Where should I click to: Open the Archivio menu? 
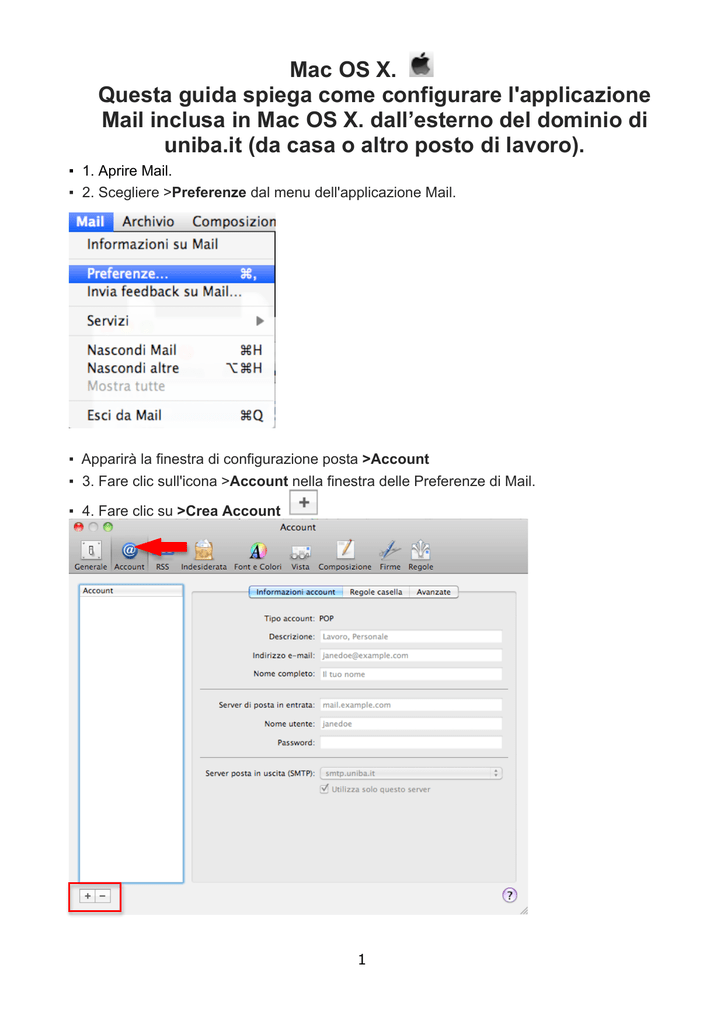tap(148, 222)
